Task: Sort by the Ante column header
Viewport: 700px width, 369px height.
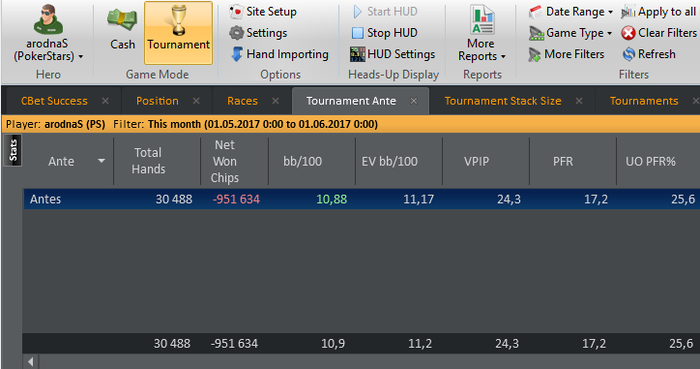Action: click(x=61, y=162)
